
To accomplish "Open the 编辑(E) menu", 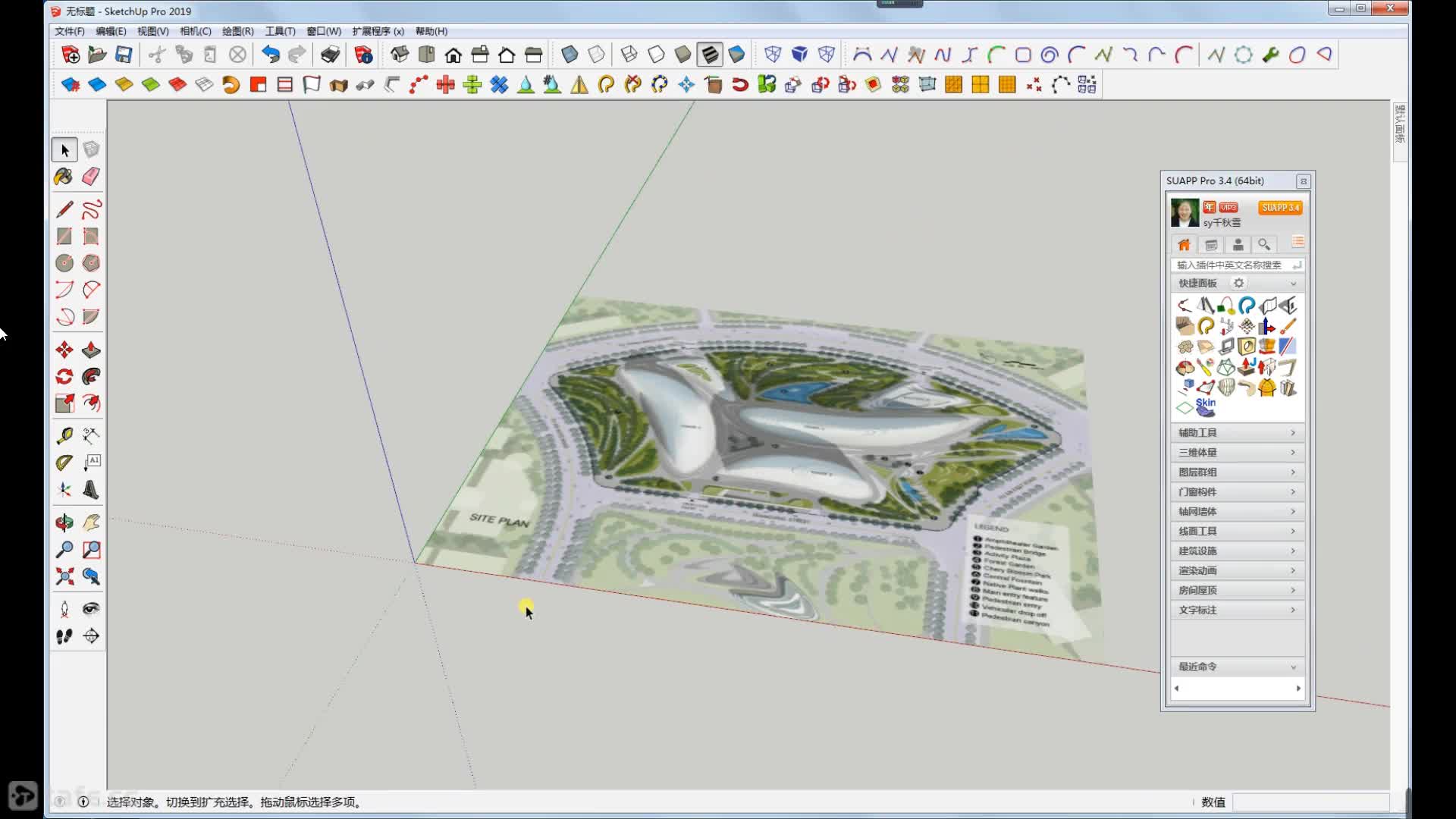I will pyautogui.click(x=111, y=31).
